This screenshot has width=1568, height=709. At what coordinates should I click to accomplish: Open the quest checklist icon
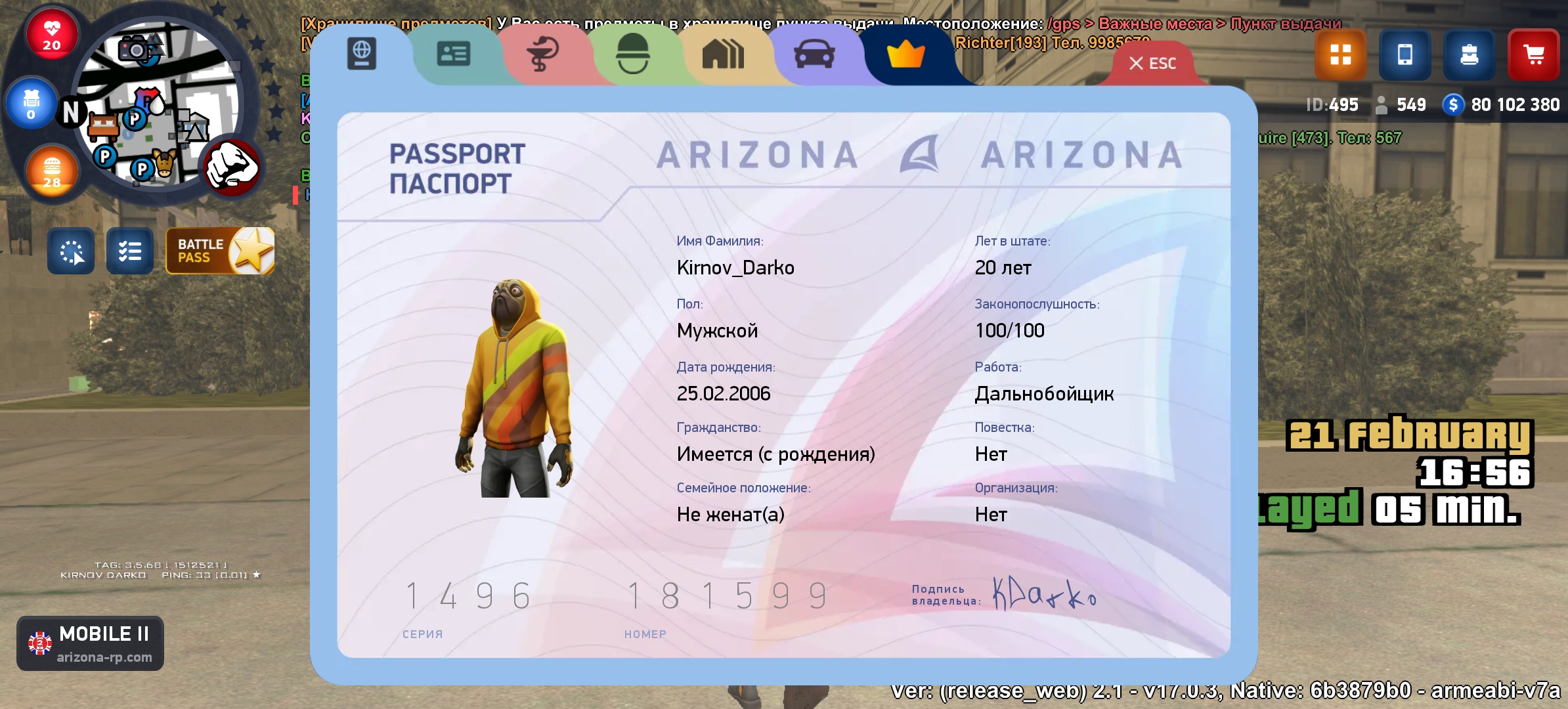point(130,251)
